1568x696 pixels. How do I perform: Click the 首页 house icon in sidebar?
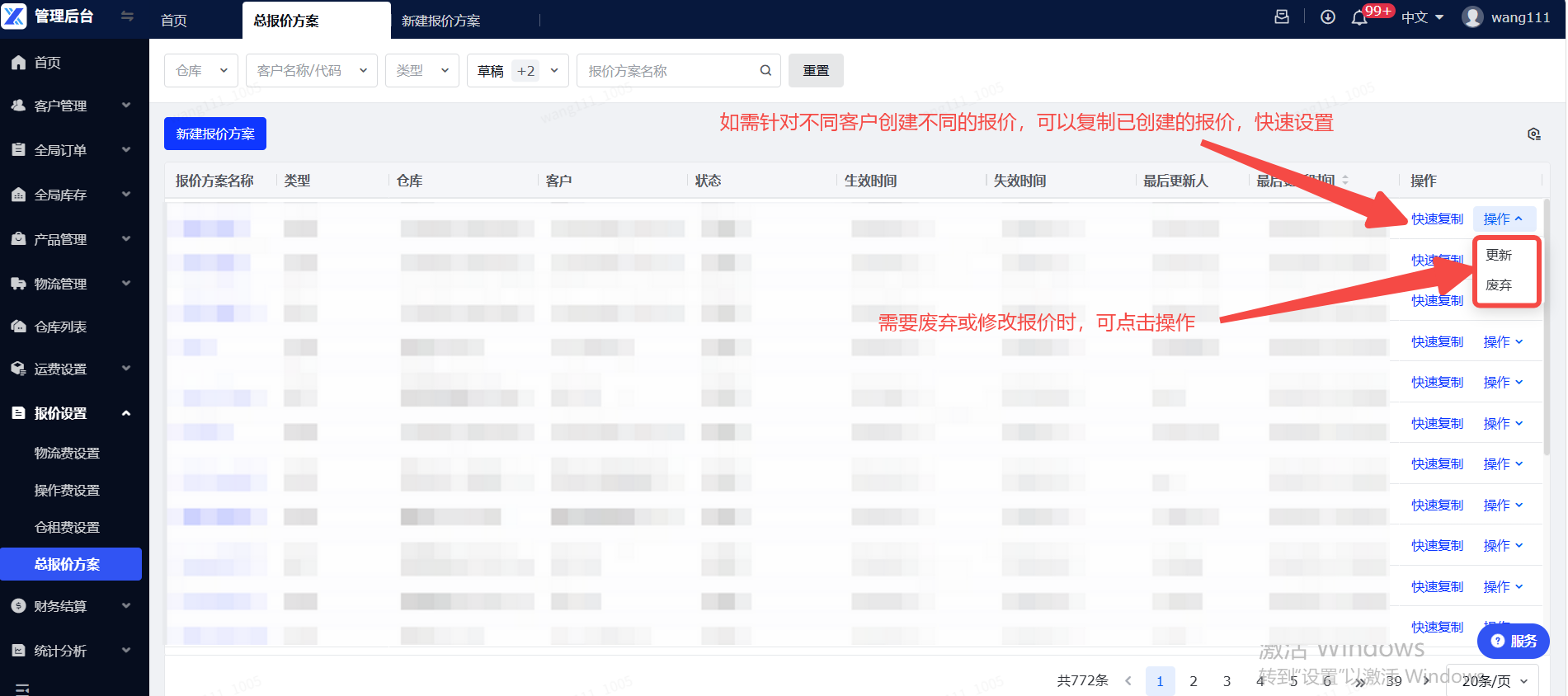coord(18,63)
